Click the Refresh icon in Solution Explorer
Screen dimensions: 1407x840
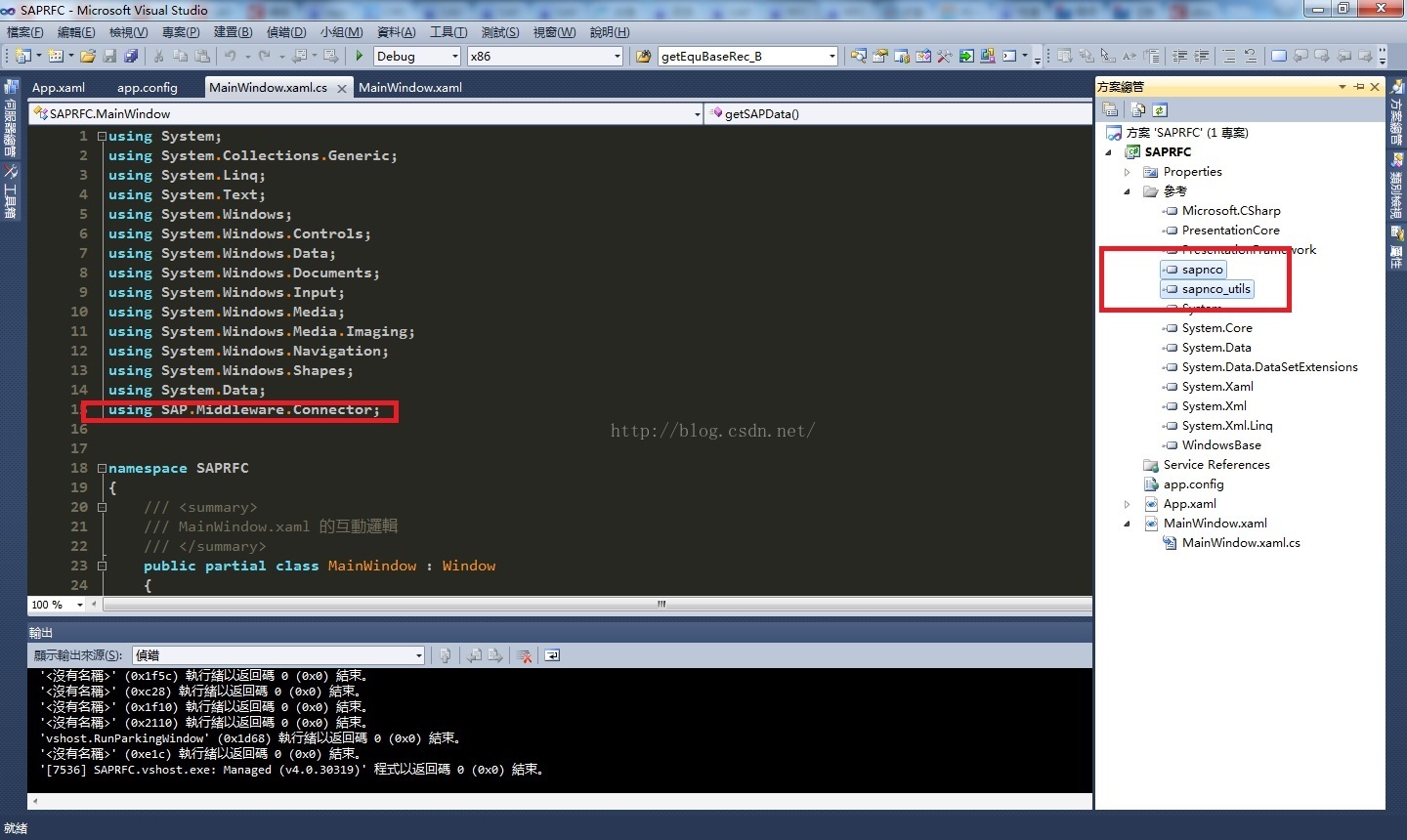click(x=1160, y=110)
